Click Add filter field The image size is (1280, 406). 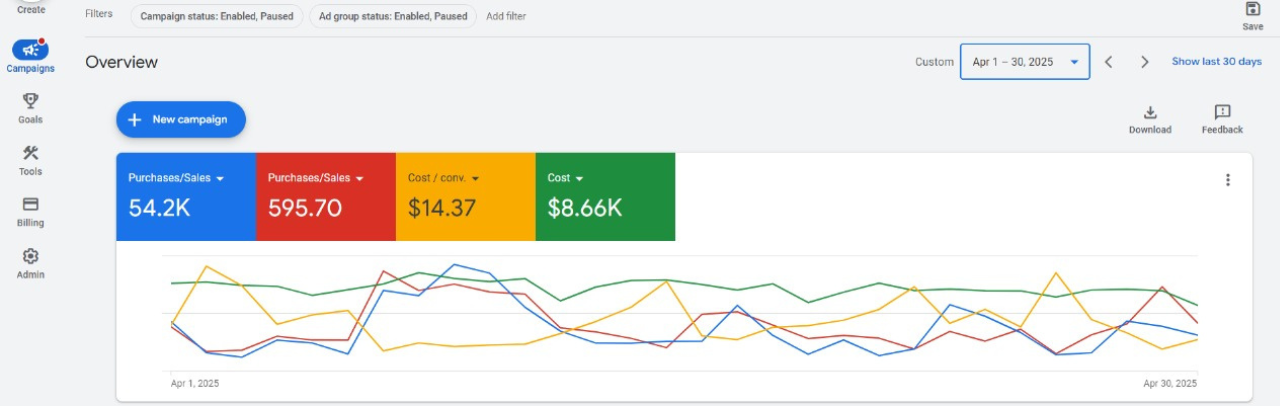tap(506, 16)
